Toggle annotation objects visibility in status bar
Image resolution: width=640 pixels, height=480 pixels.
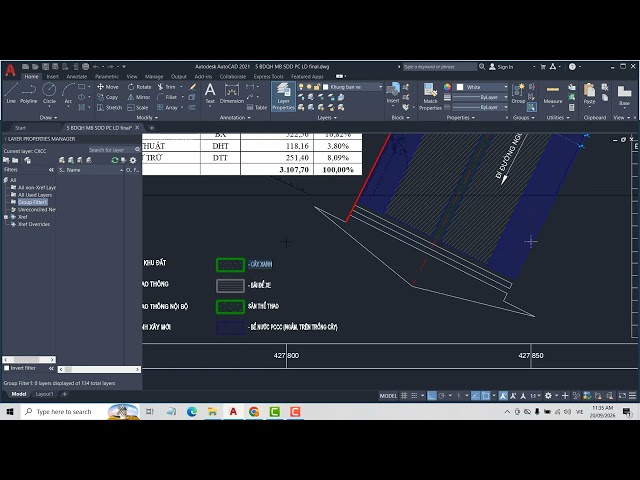[503, 396]
